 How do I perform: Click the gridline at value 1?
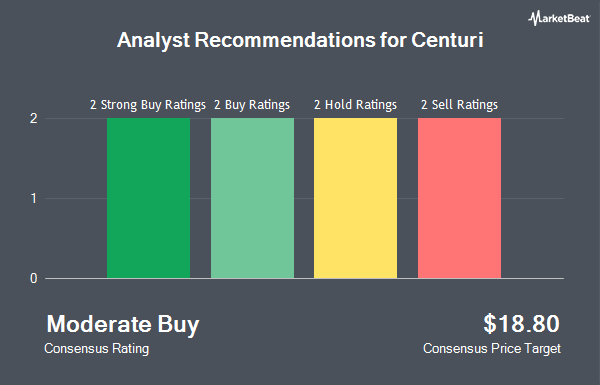[x=304, y=198]
